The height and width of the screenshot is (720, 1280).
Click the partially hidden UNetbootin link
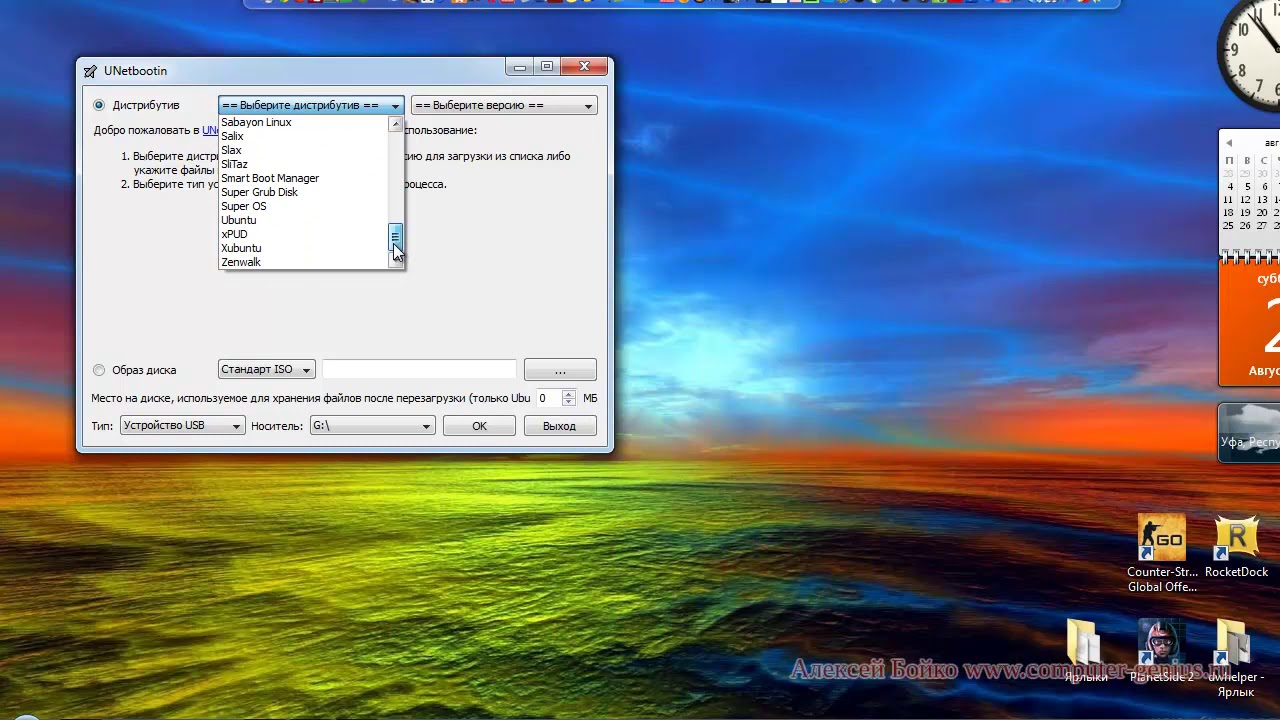pos(210,130)
